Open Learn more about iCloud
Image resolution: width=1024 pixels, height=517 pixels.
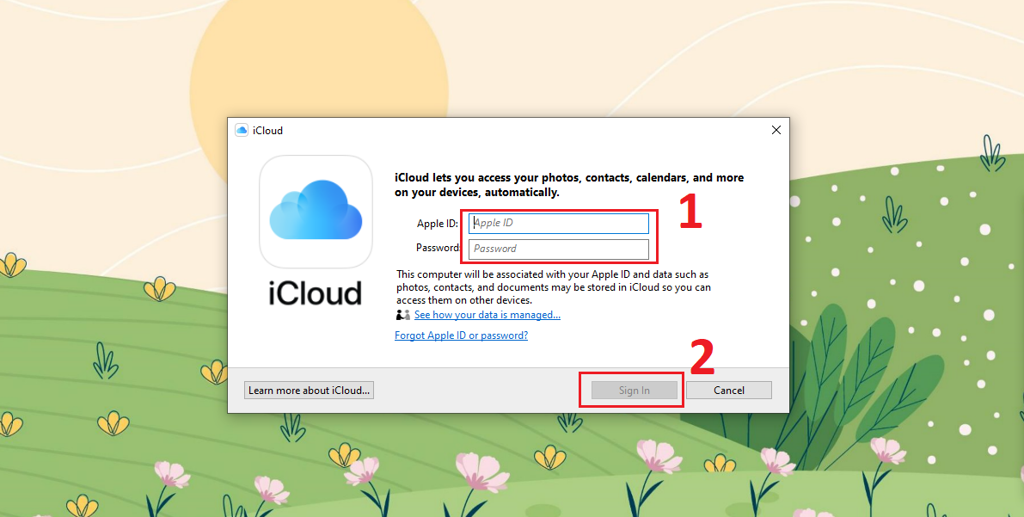(309, 390)
